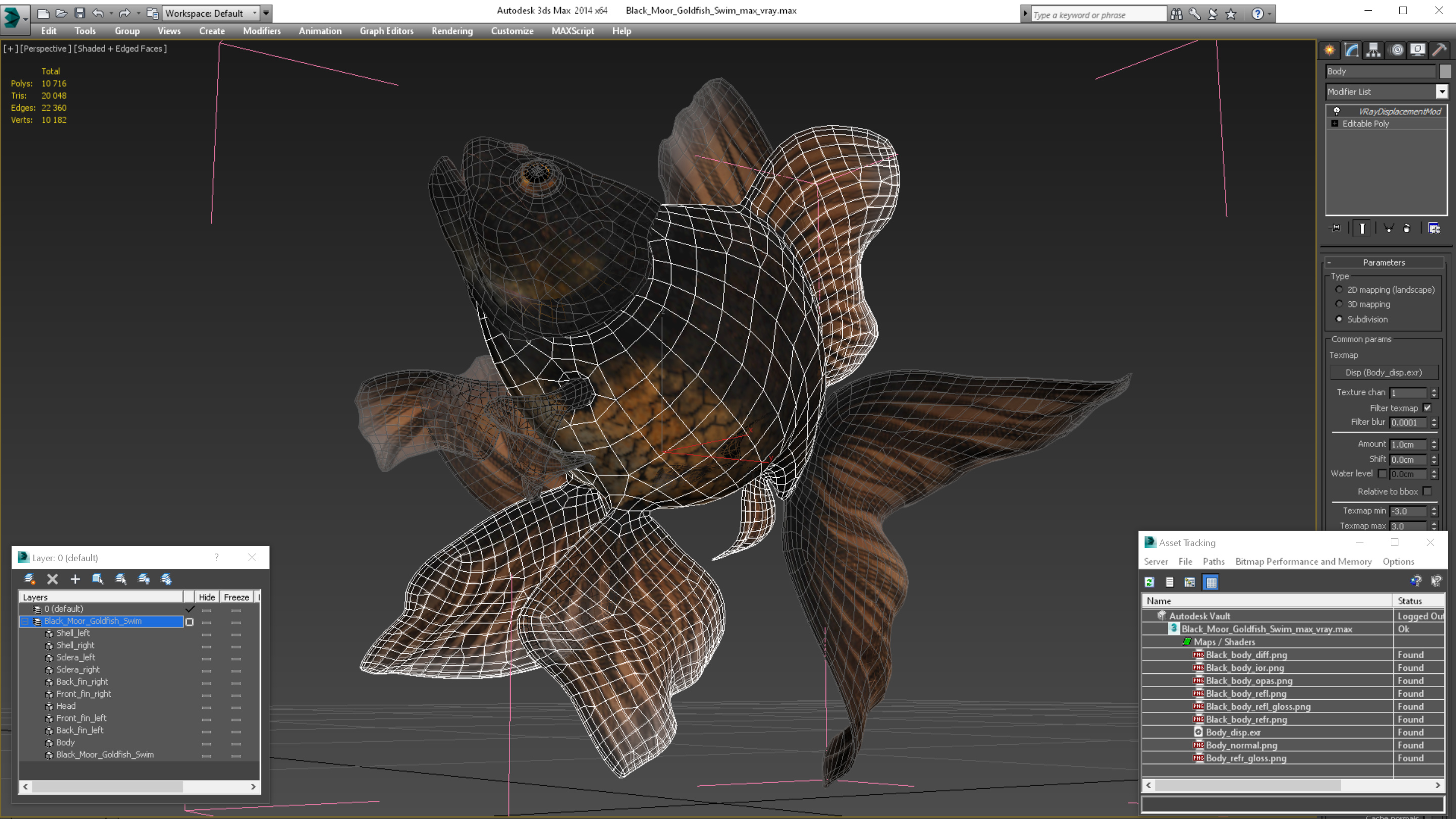The width and height of the screenshot is (1456, 819).
Task: Click Highlight Selected Objects' Layers icon
Action: click(x=121, y=579)
